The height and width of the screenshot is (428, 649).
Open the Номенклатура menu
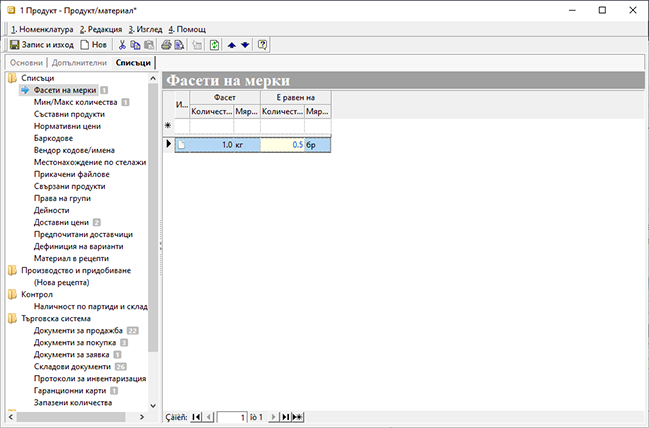click(42, 29)
